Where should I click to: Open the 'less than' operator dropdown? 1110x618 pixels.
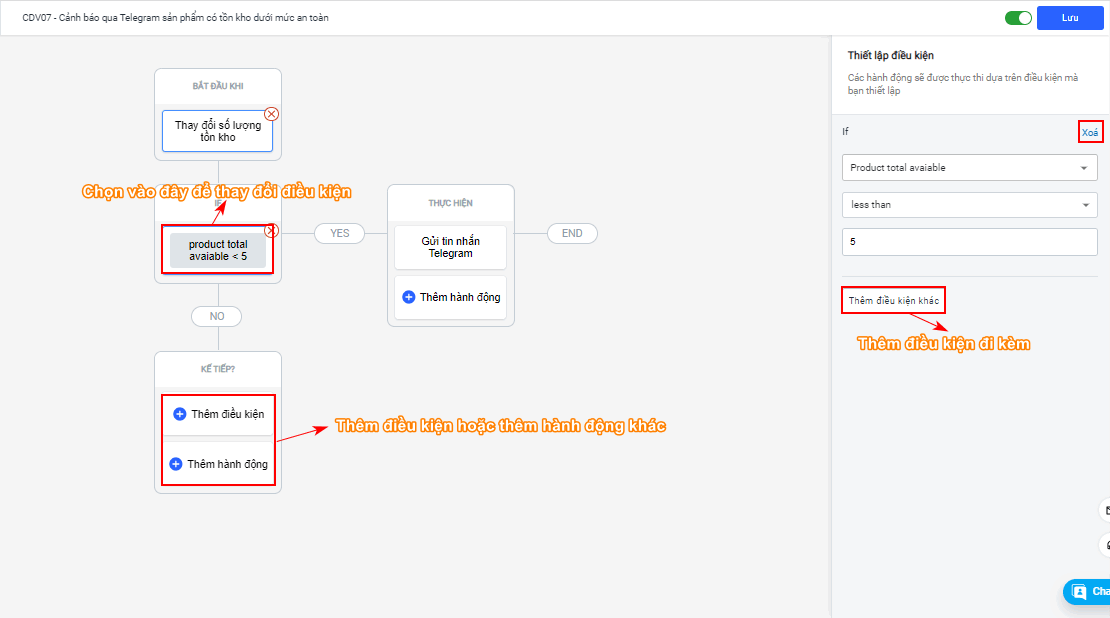pos(969,205)
